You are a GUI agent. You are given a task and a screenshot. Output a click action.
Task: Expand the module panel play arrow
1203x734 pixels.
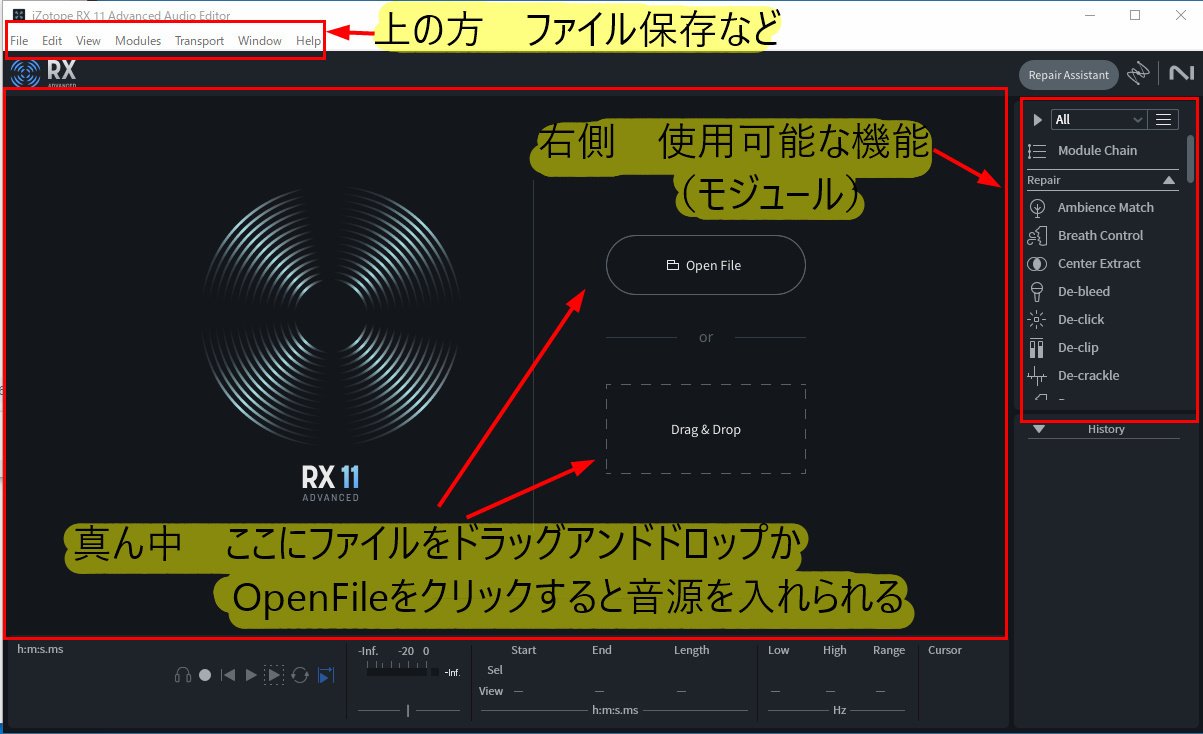pos(1037,119)
